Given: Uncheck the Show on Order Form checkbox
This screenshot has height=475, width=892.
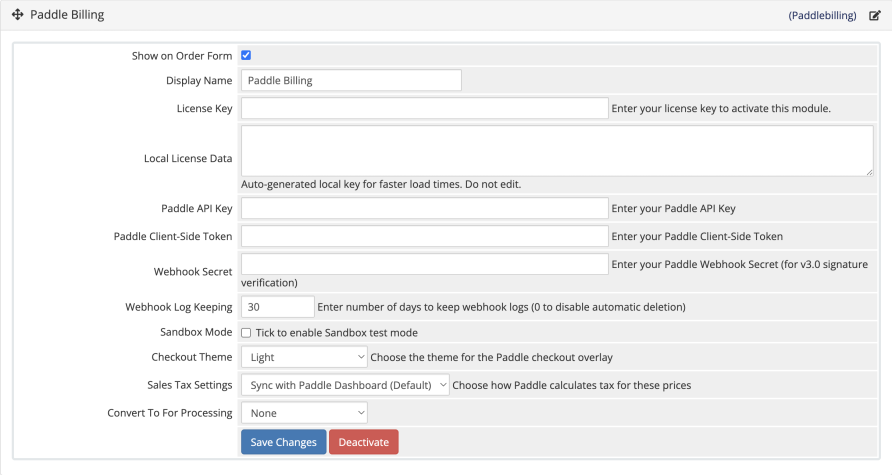Looking at the screenshot, I should pyautogui.click(x=246, y=55).
